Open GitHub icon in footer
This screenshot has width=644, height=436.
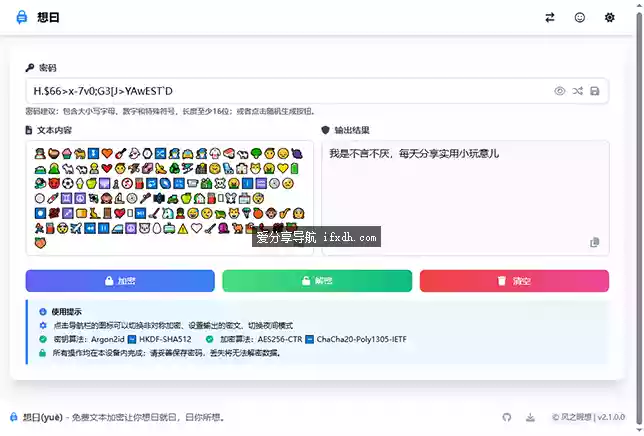[506, 417]
